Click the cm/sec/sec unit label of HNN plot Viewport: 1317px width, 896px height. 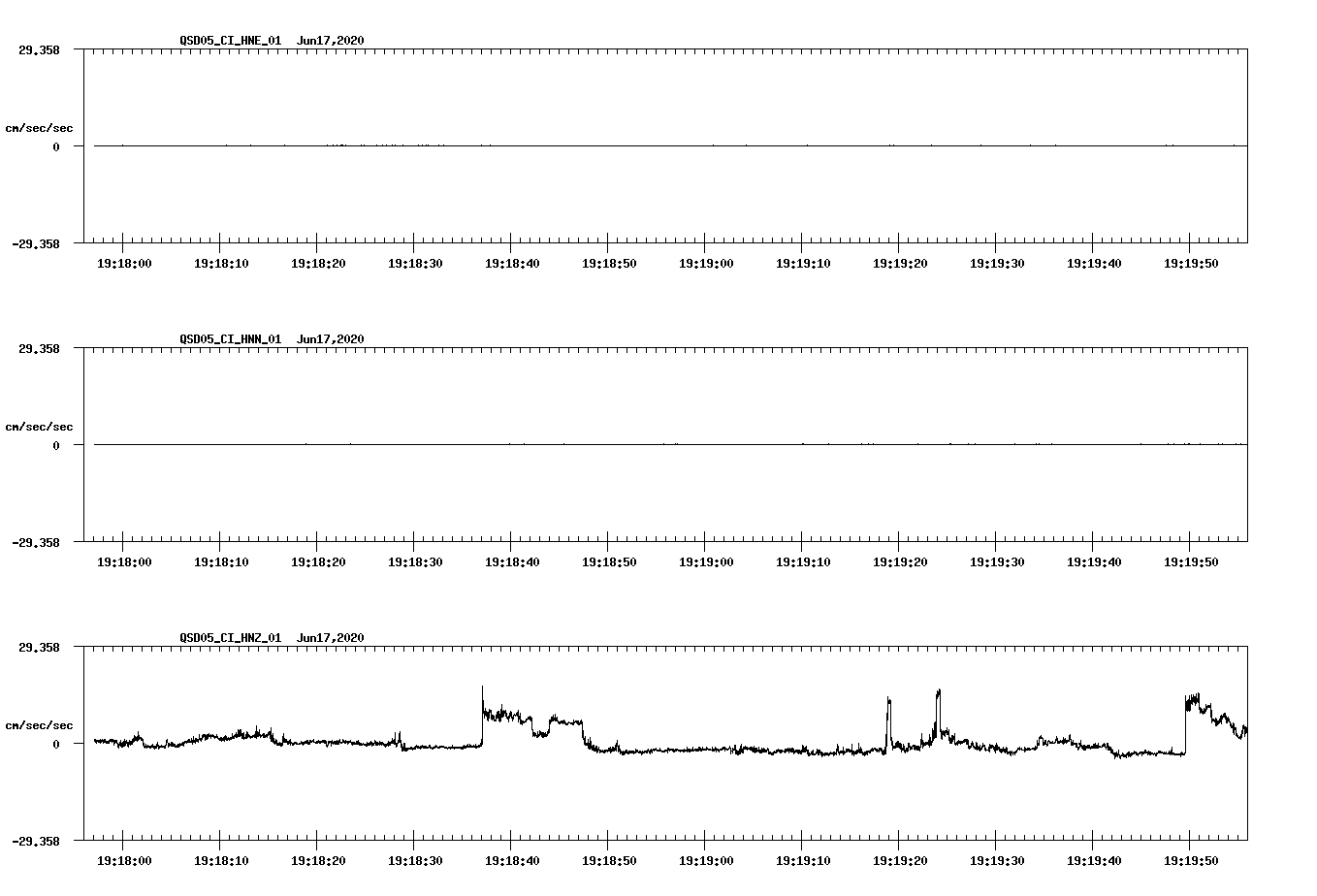39,427
